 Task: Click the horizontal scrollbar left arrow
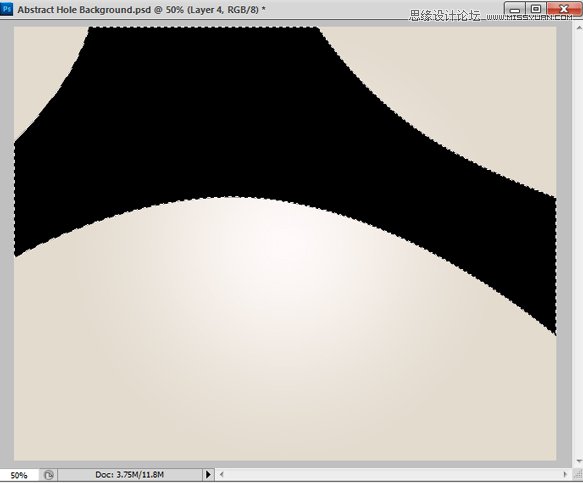point(222,474)
